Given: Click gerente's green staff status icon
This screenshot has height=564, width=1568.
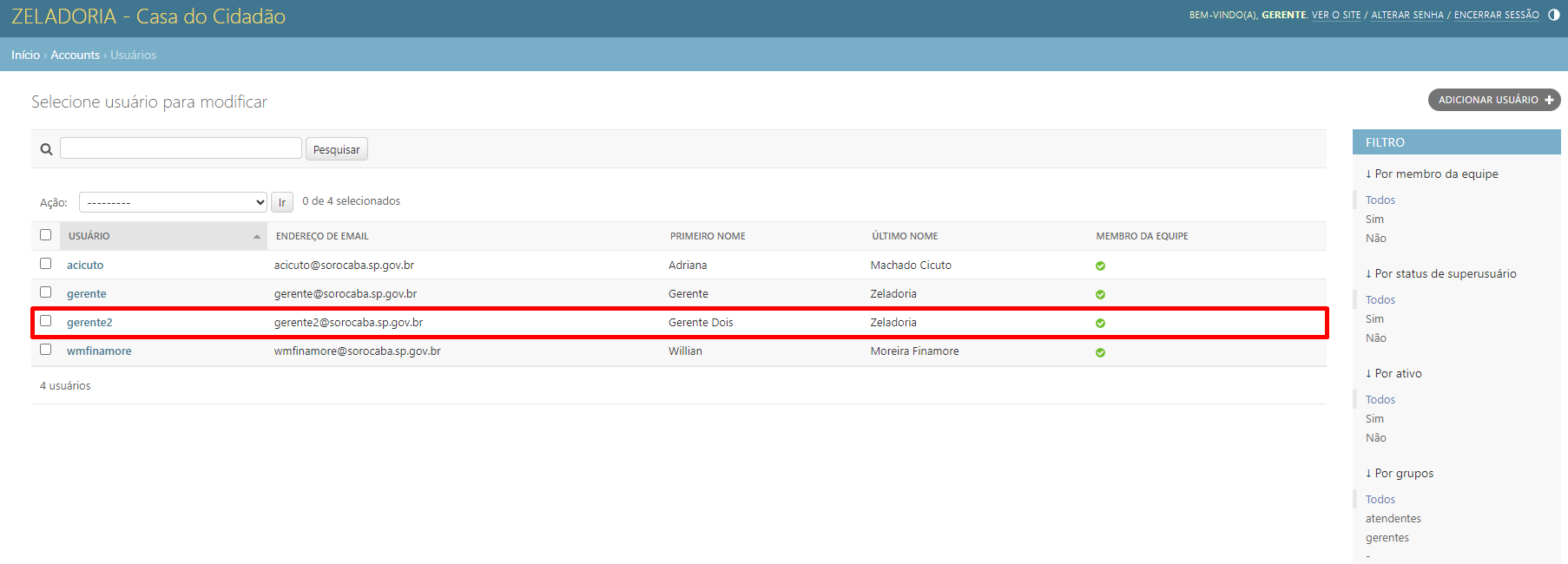Looking at the screenshot, I should (x=1100, y=294).
